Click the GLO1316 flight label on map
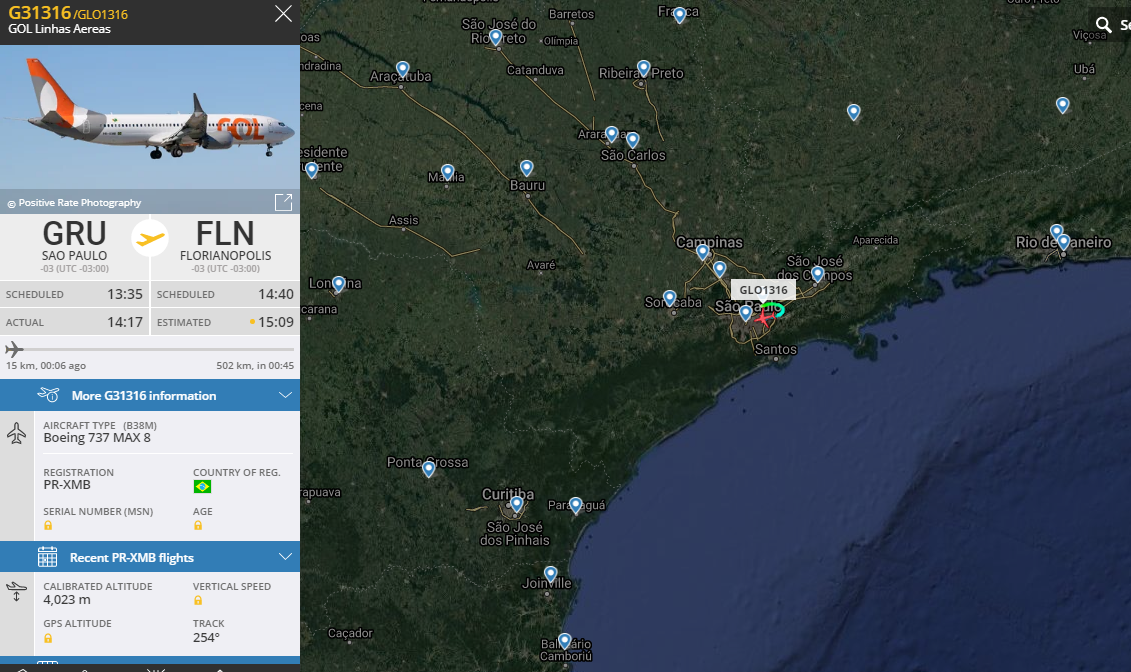This screenshot has height=672, width=1131. click(763, 290)
